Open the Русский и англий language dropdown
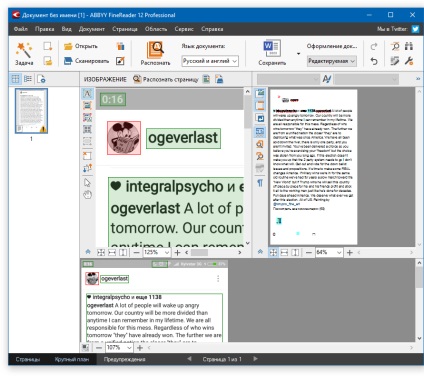This screenshot has width=424, height=376. [x=210, y=61]
